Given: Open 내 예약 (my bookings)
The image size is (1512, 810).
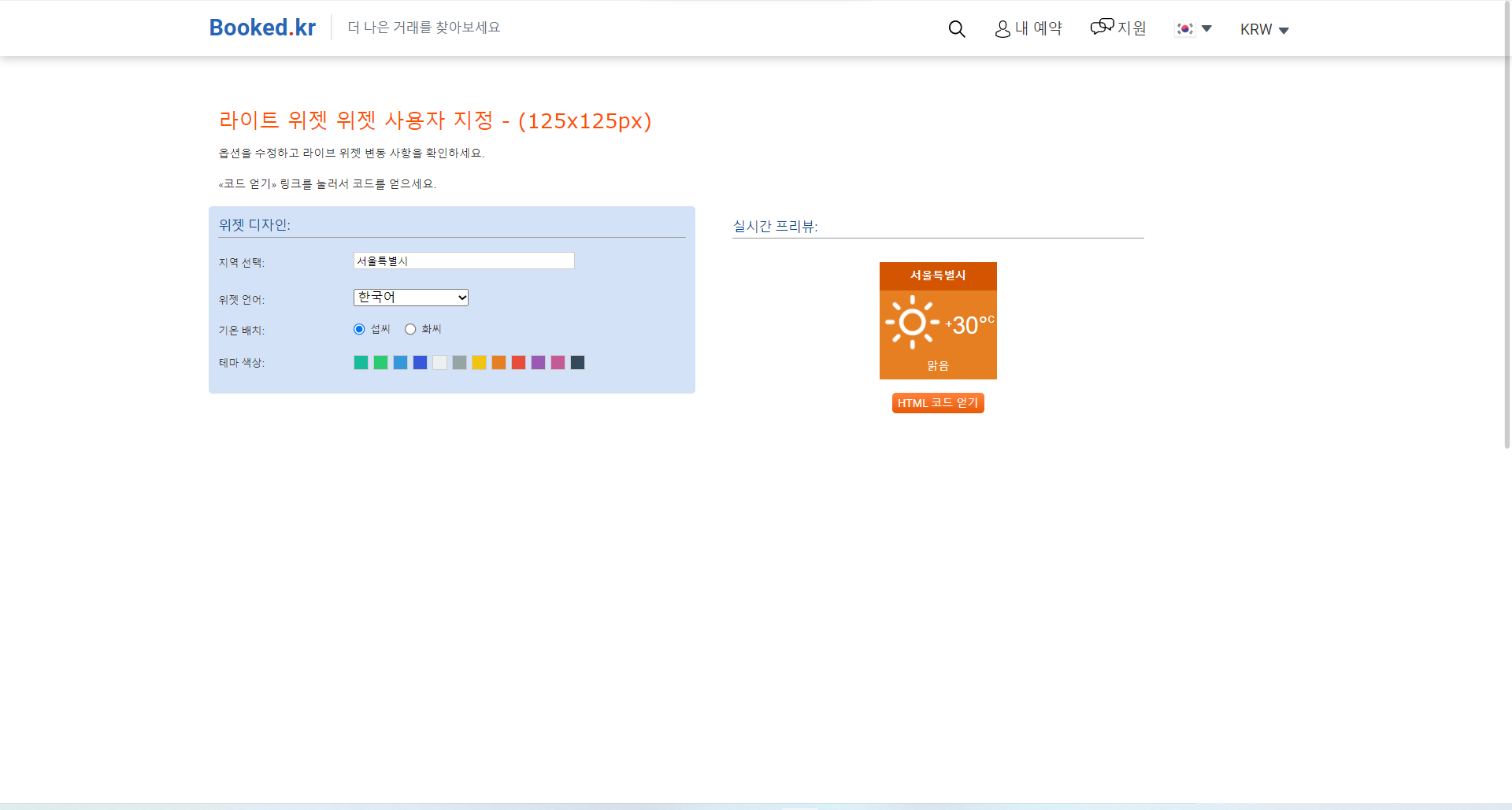Looking at the screenshot, I should pos(1028,28).
